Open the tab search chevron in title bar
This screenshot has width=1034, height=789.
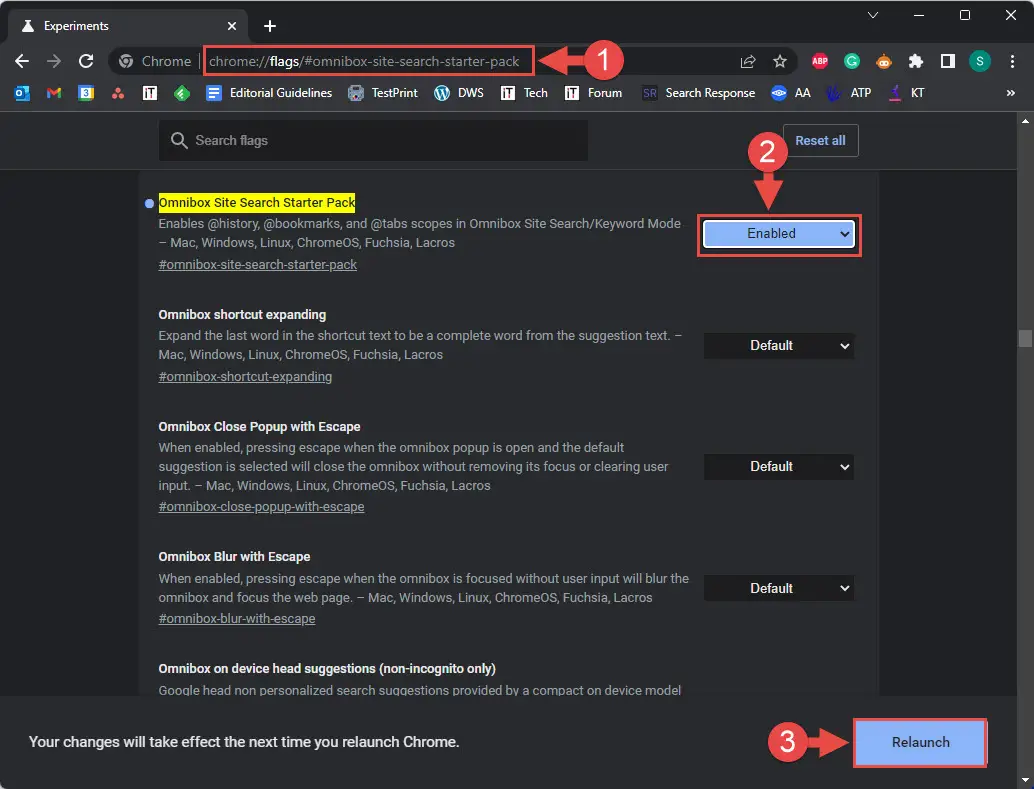[x=872, y=15]
